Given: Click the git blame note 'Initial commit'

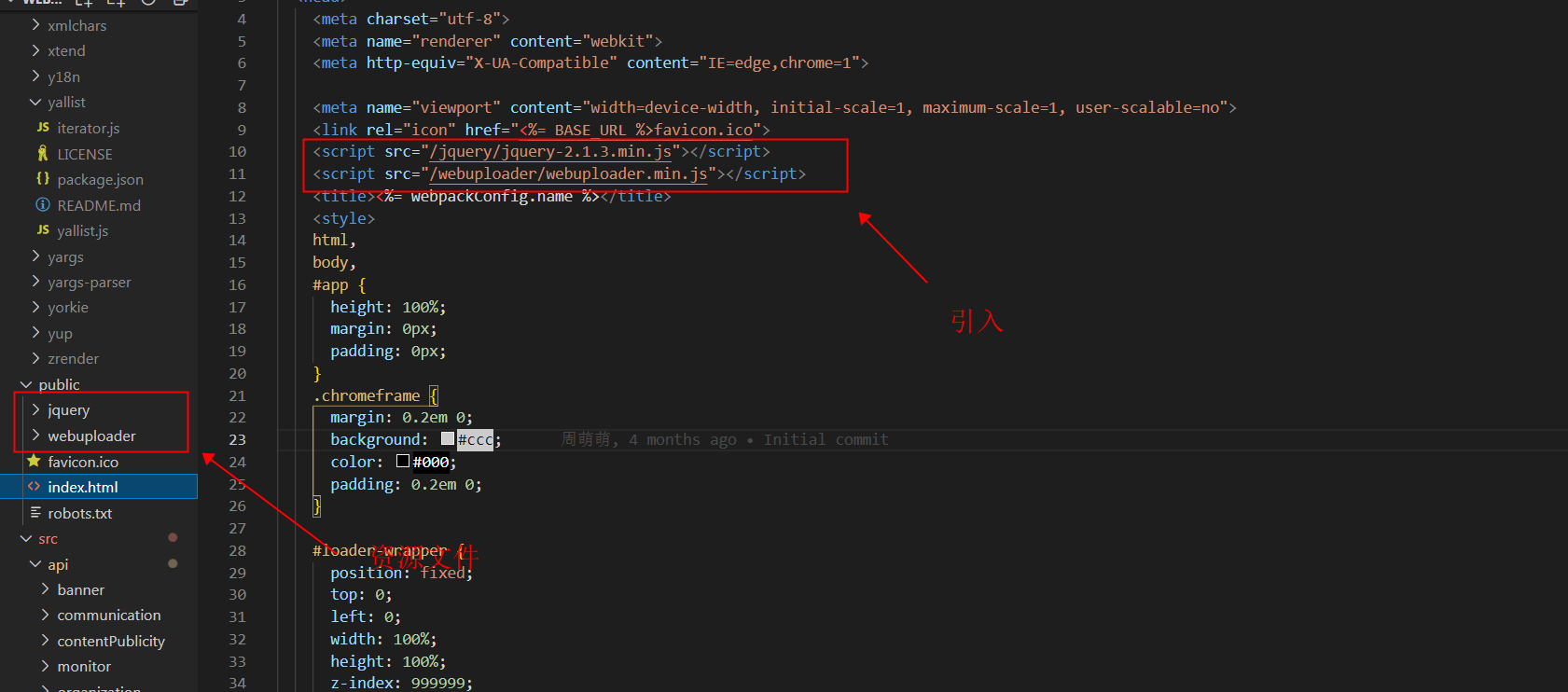Looking at the screenshot, I should [x=826, y=439].
